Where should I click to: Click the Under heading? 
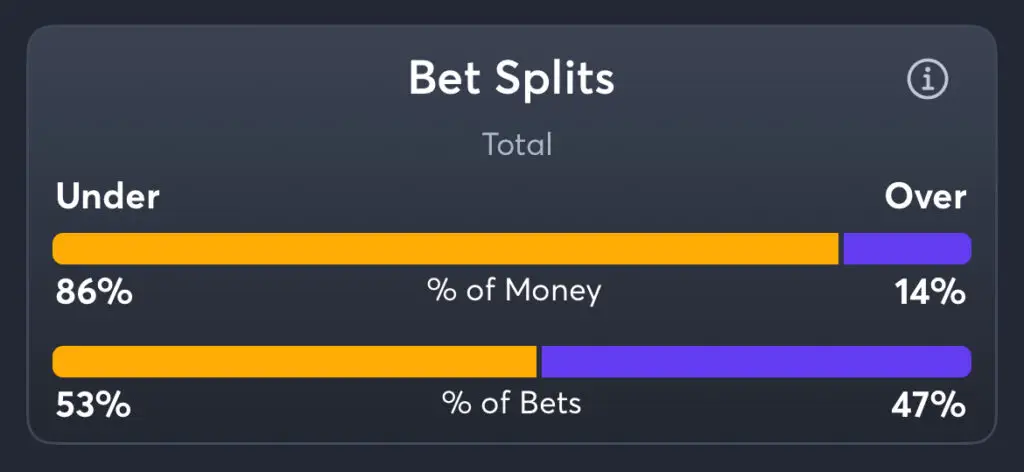[108, 197]
